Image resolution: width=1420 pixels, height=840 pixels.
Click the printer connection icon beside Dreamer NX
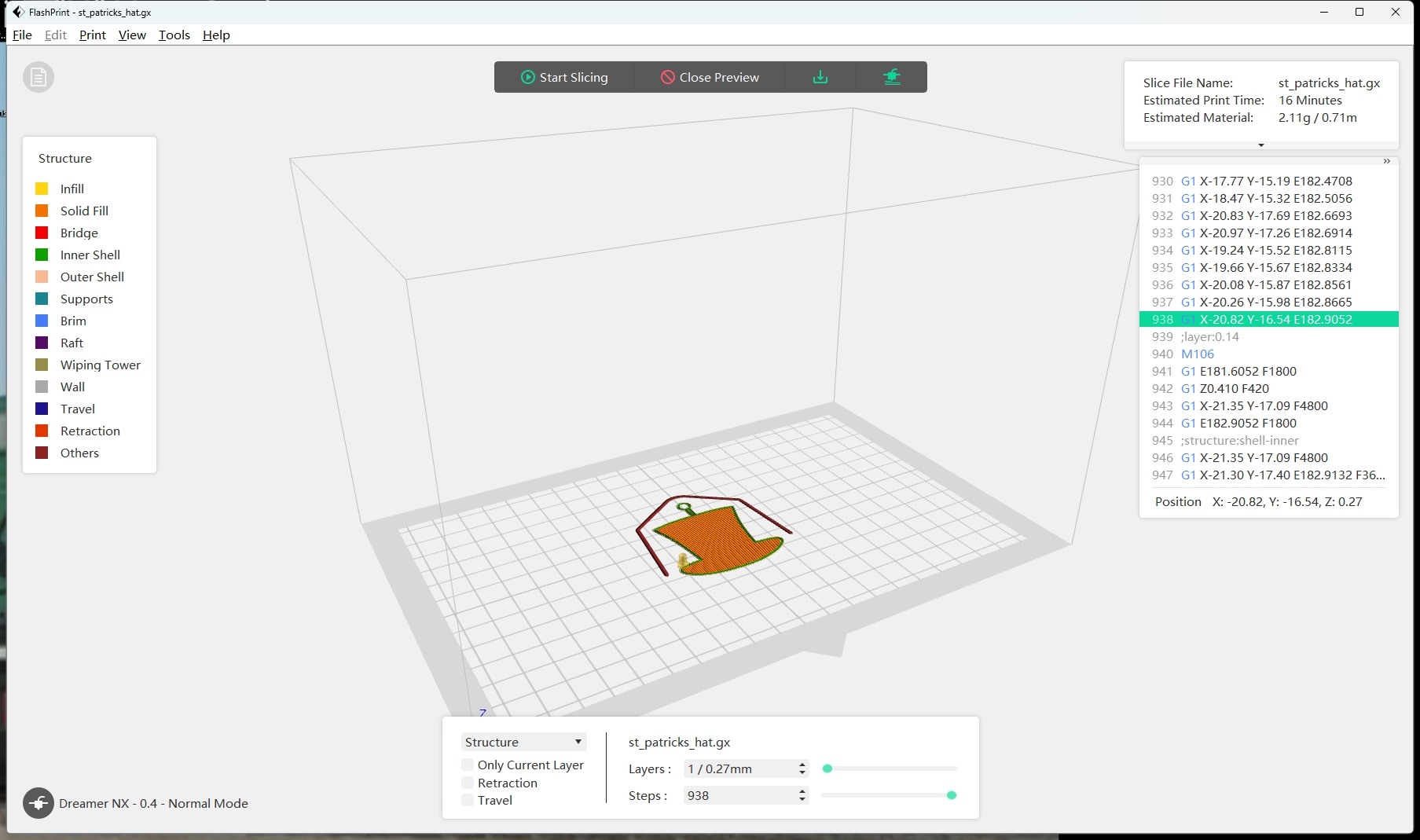pos(39,803)
